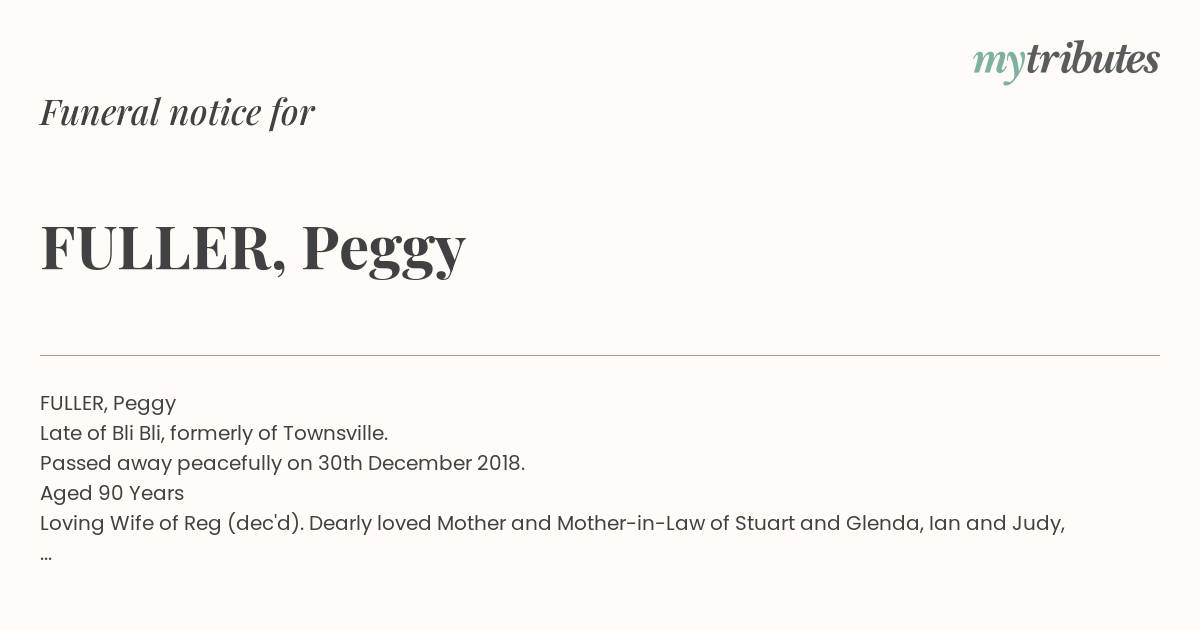Click the mytributes logo
This screenshot has width=1200, height=630.
1066,61
